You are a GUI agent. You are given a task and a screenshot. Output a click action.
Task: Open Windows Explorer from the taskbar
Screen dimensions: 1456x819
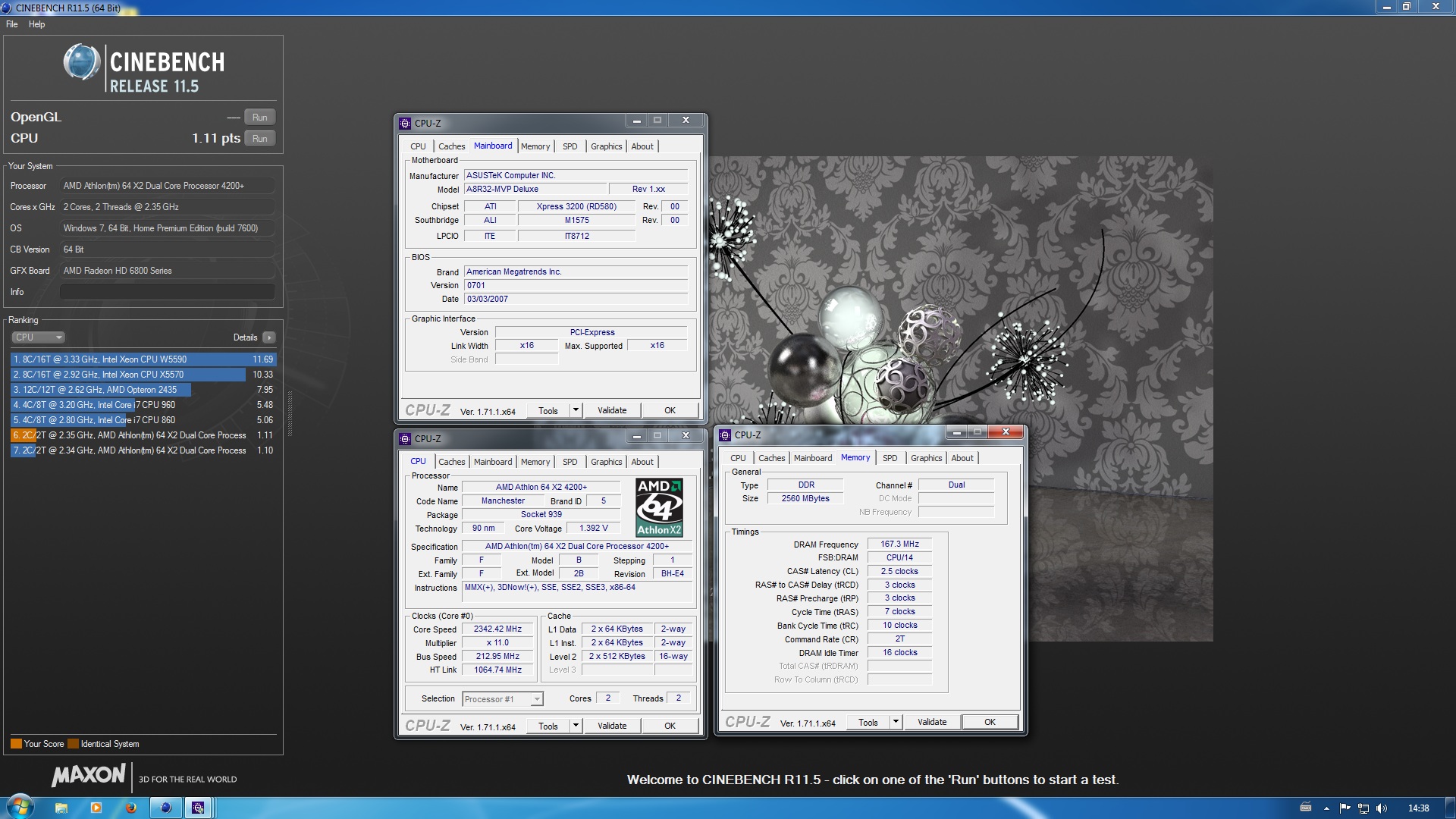(61, 808)
